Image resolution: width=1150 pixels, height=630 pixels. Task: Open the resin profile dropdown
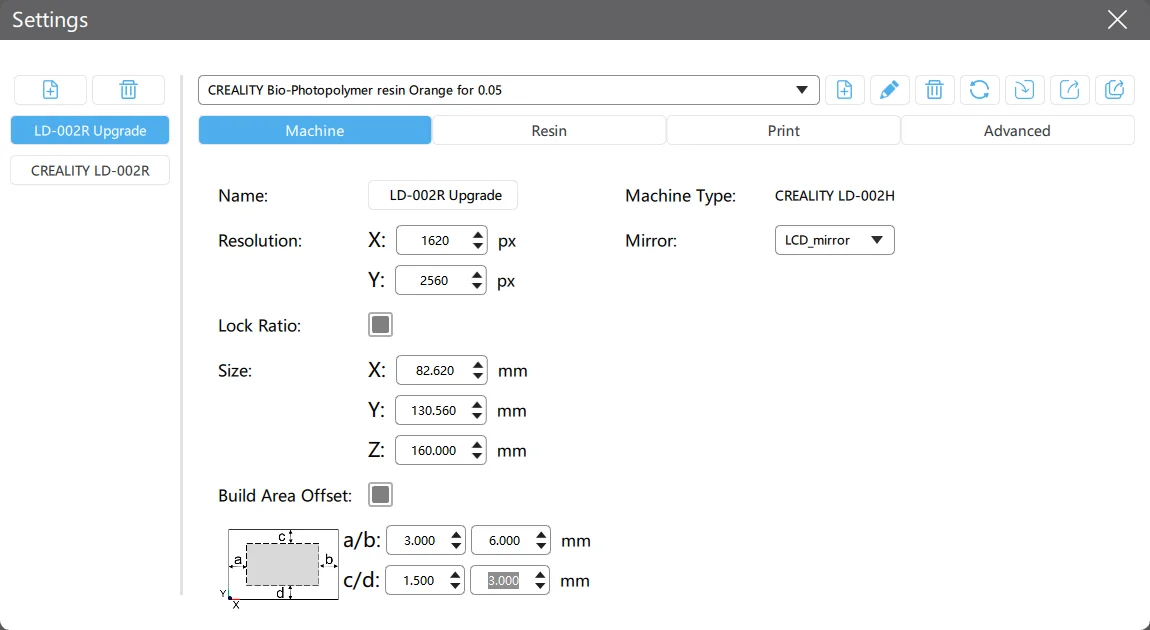point(509,90)
